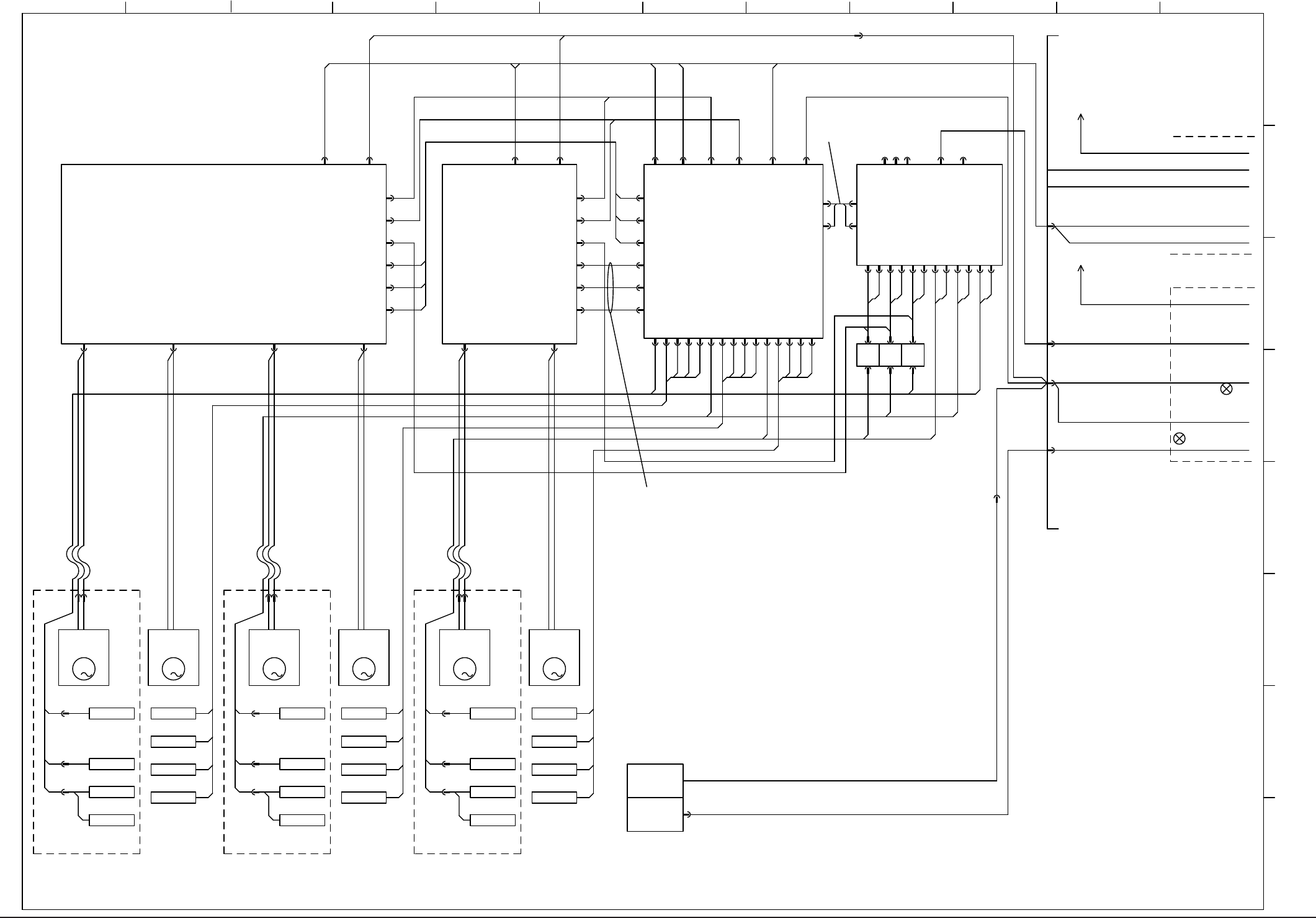Select the third large block with many bottom pins
This screenshot has height=918, width=1316.
click(x=733, y=251)
